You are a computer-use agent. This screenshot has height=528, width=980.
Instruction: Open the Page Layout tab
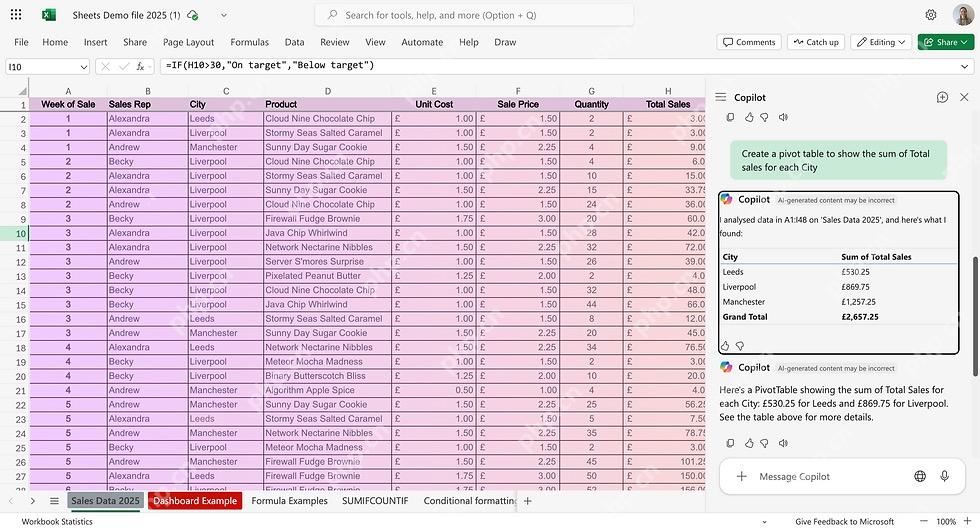click(188, 42)
